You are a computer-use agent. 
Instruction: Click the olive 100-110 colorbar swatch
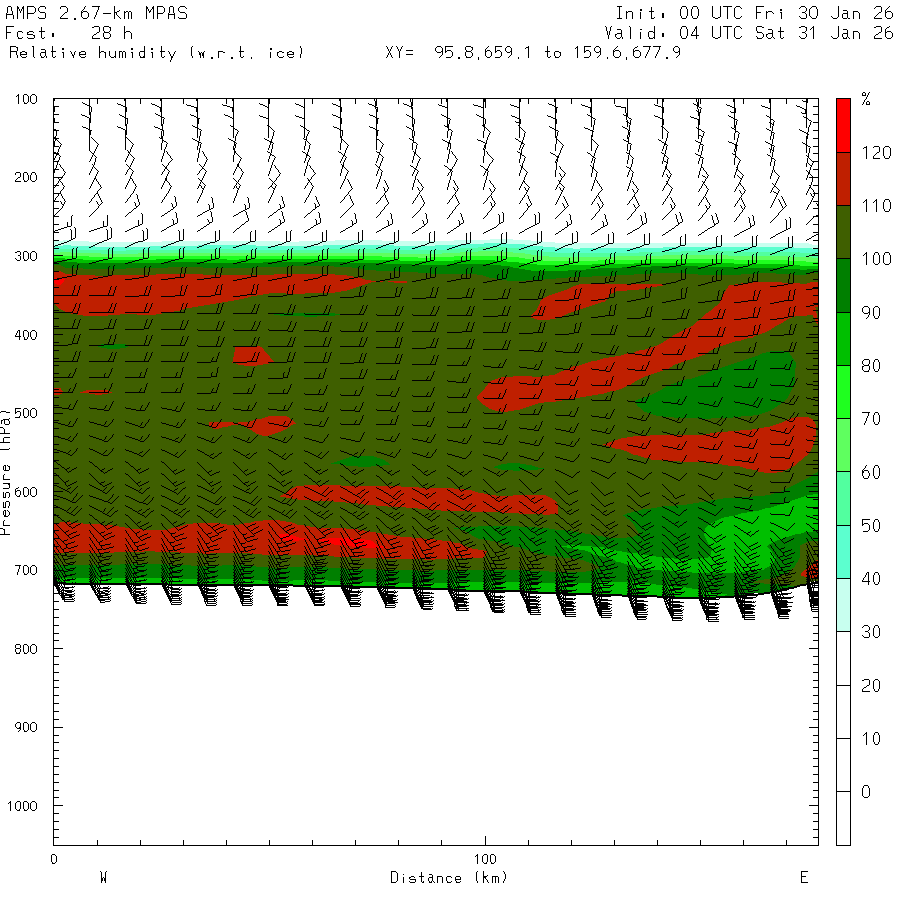[x=843, y=232]
